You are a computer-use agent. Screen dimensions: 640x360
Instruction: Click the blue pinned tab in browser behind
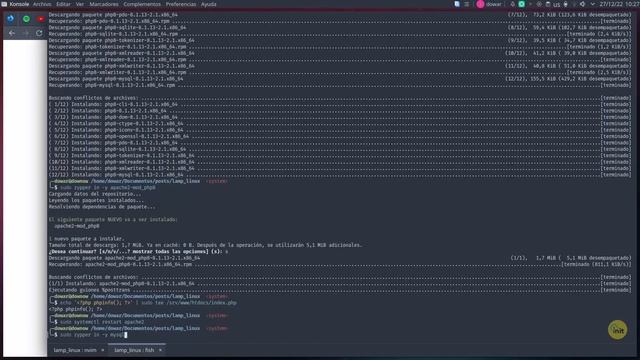click(11, 19)
